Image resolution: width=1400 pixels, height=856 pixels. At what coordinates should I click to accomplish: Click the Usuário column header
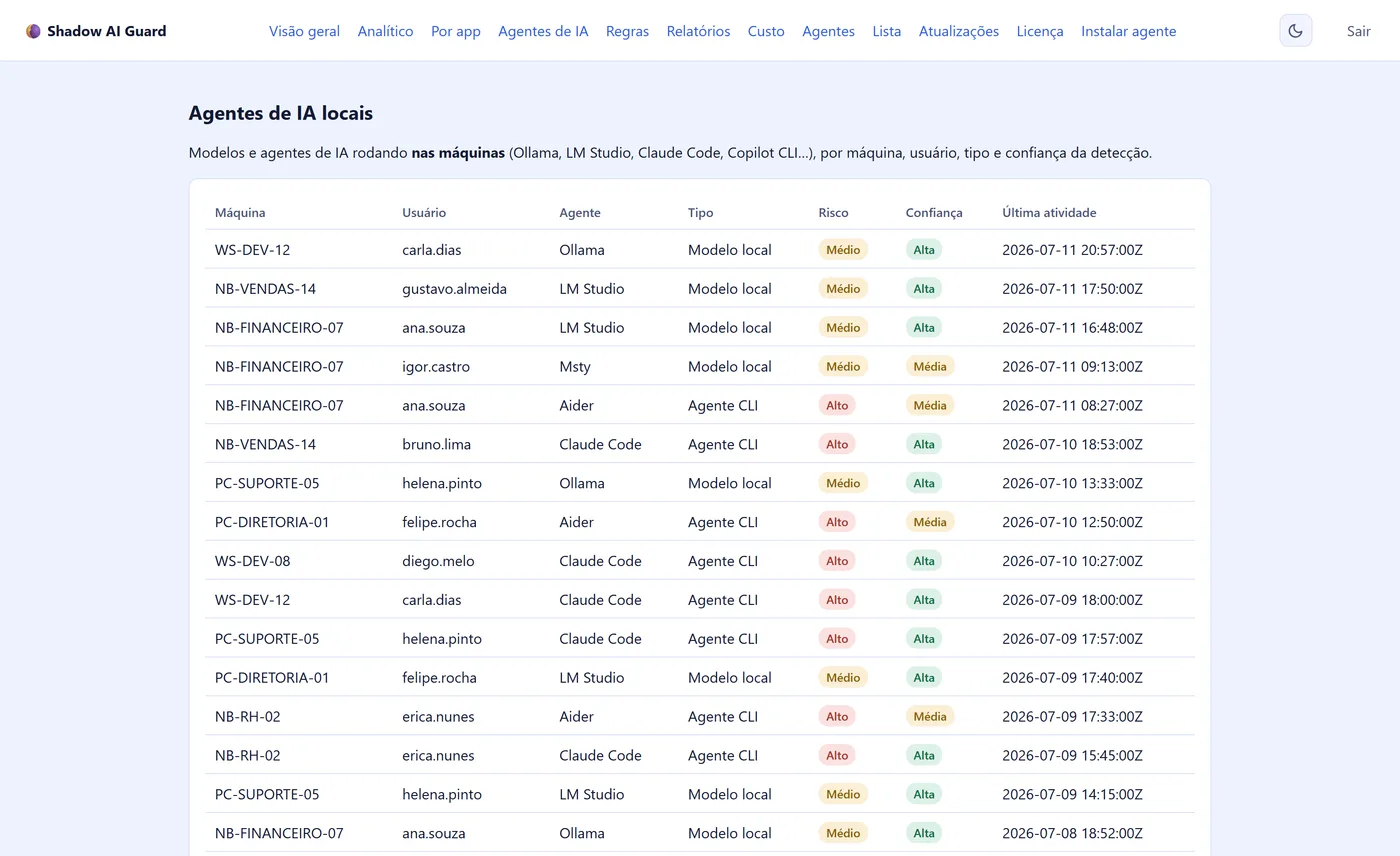click(424, 212)
